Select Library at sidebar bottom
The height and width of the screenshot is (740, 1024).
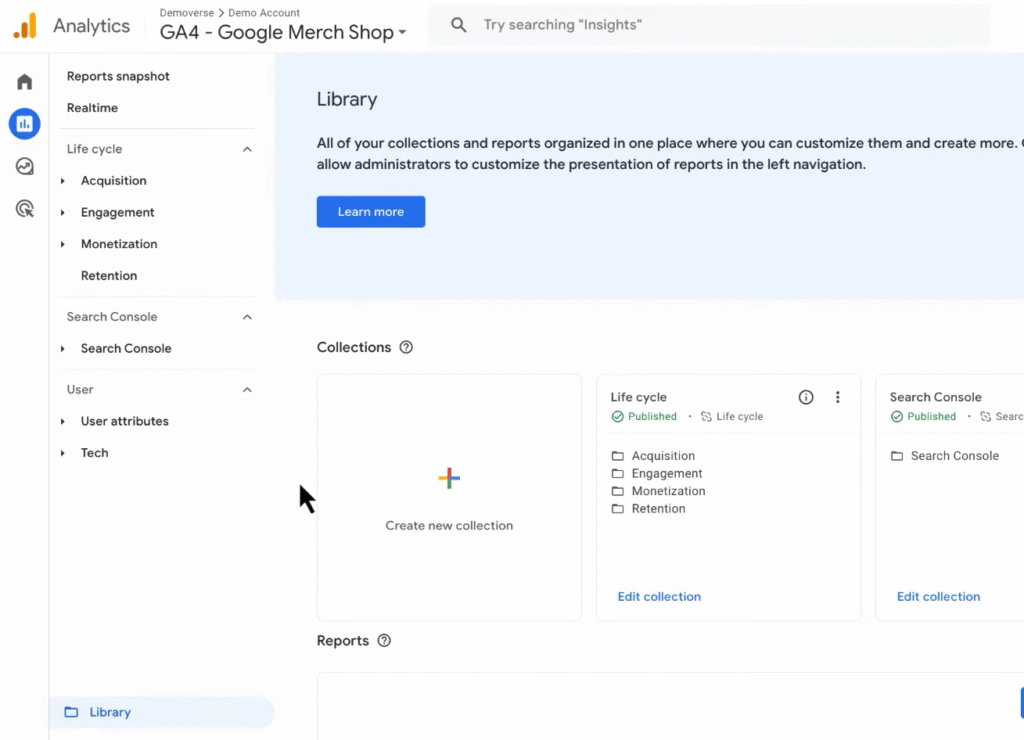click(161, 712)
